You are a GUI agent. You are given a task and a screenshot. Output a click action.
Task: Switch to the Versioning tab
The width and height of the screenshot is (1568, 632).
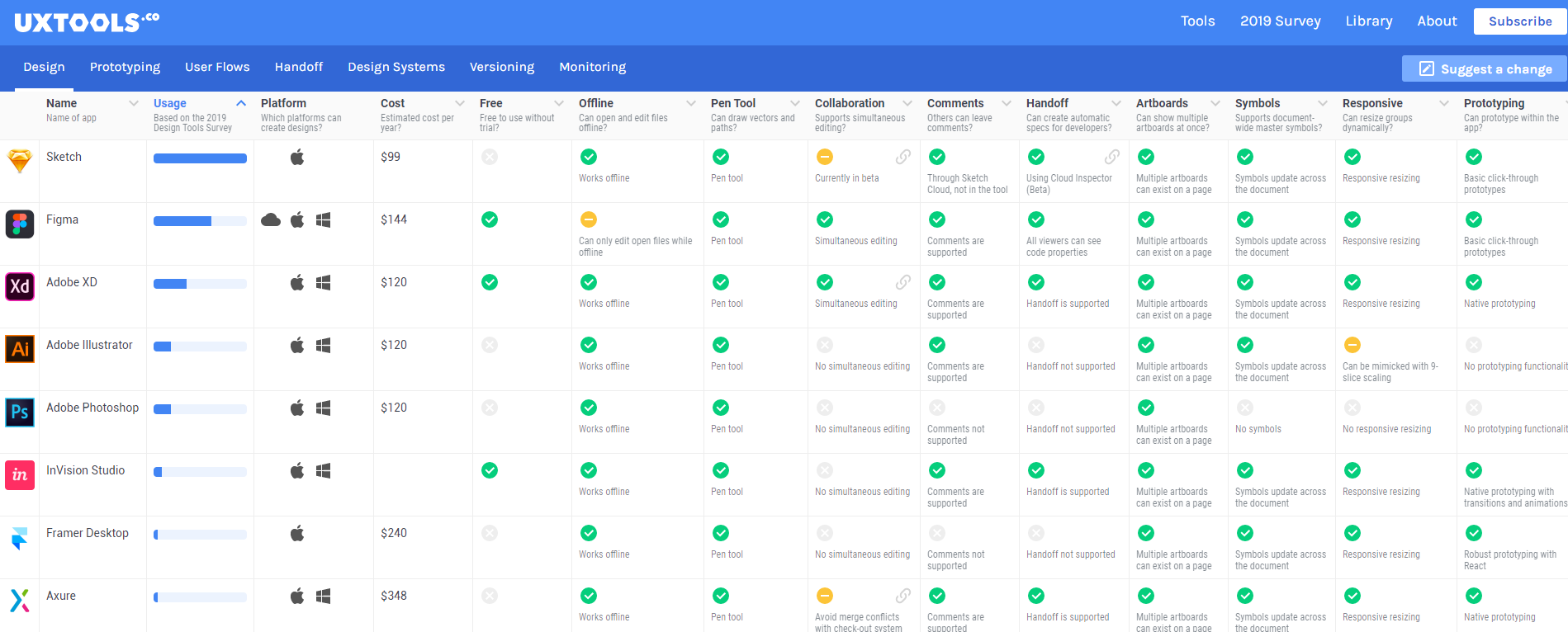click(502, 67)
